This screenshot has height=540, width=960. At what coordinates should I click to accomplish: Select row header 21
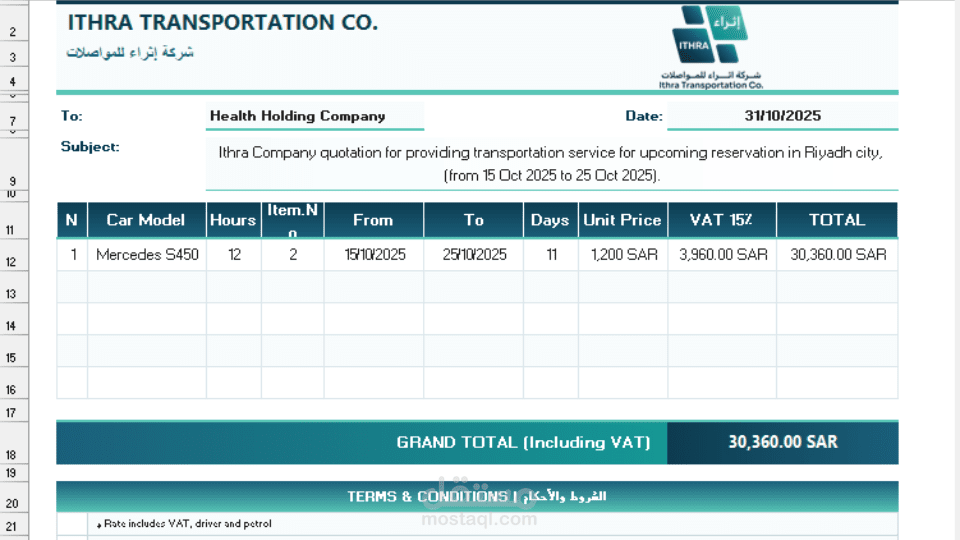(x=13, y=525)
